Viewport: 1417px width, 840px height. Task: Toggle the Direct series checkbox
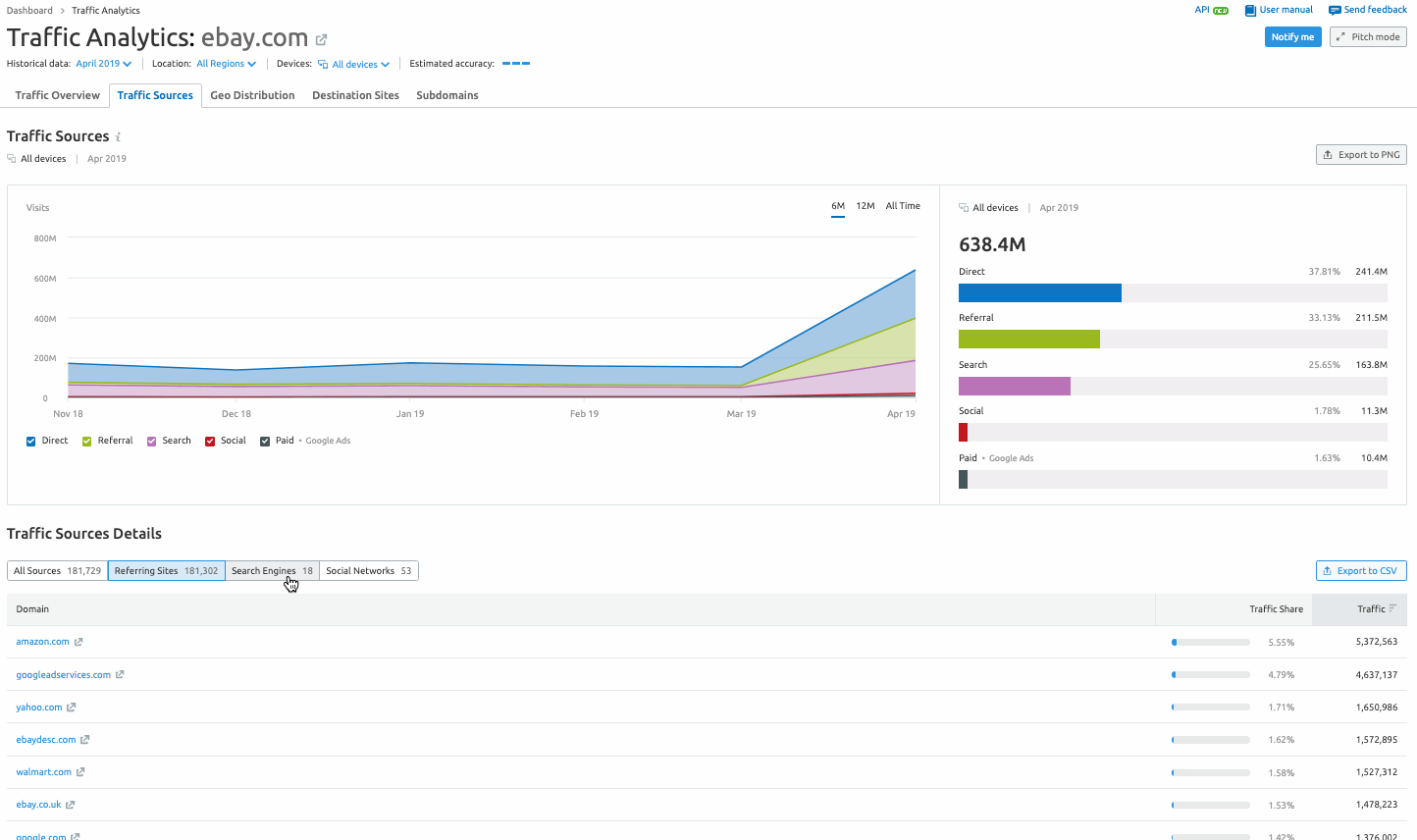[x=31, y=442]
